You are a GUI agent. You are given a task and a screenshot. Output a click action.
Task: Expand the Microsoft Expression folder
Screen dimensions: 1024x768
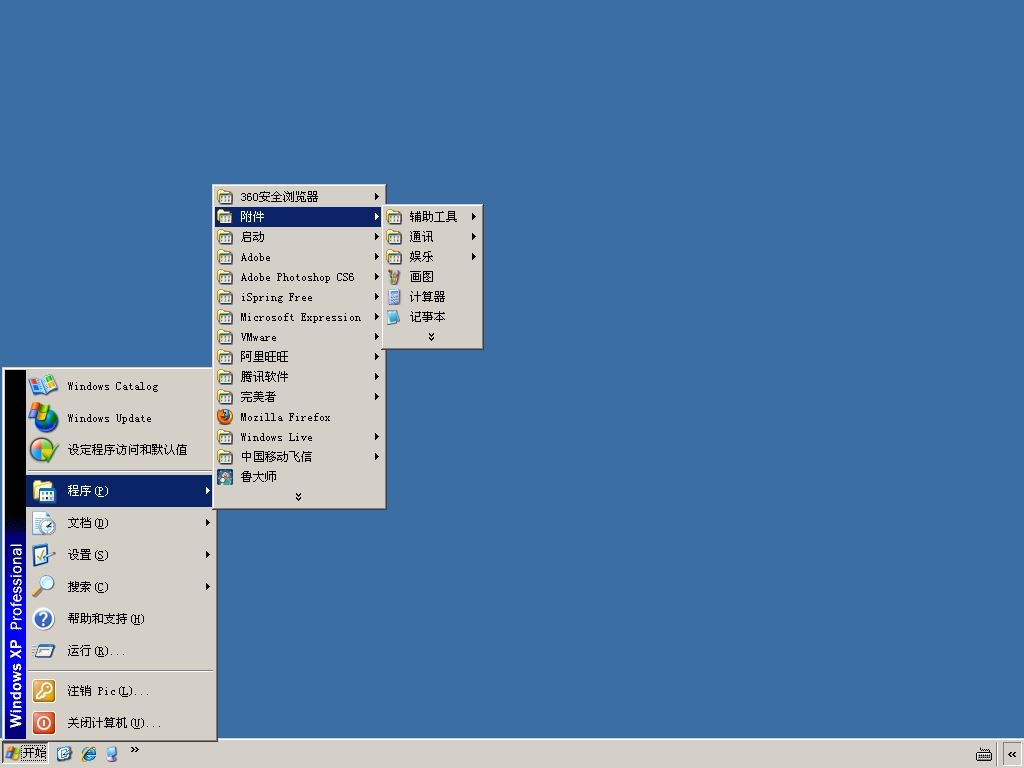pos(298,317)
